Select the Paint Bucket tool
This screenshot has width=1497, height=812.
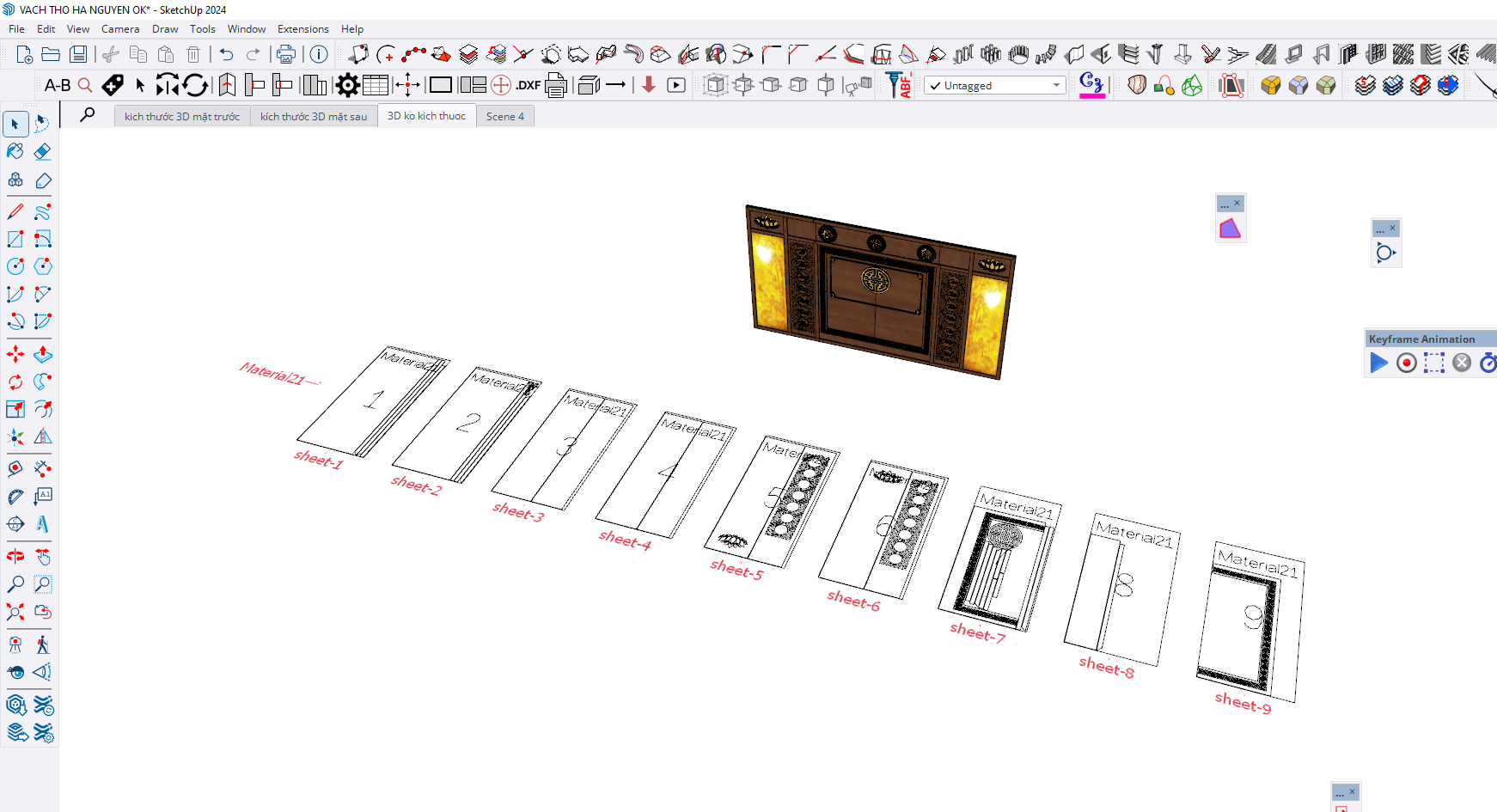coord(15,152)
